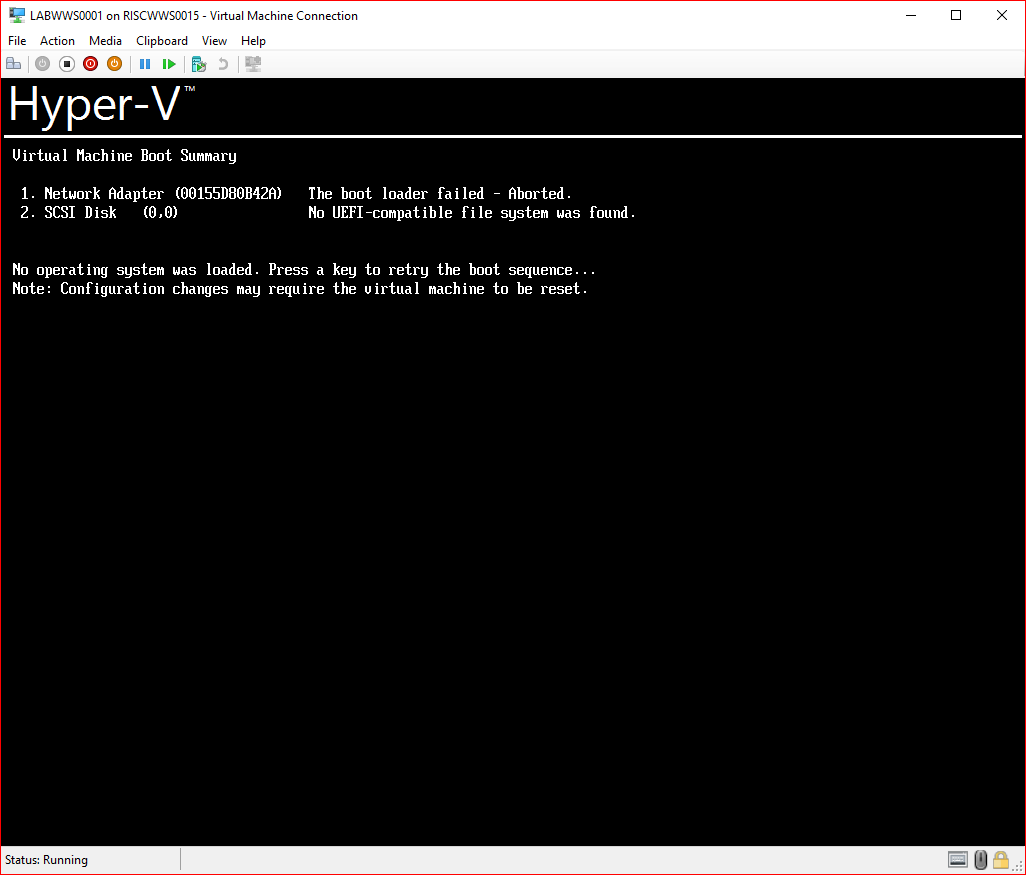This screenshot has width=1026, height=875.
Task: Click the window resize grip in the corner
Action: coord(1019,866)
